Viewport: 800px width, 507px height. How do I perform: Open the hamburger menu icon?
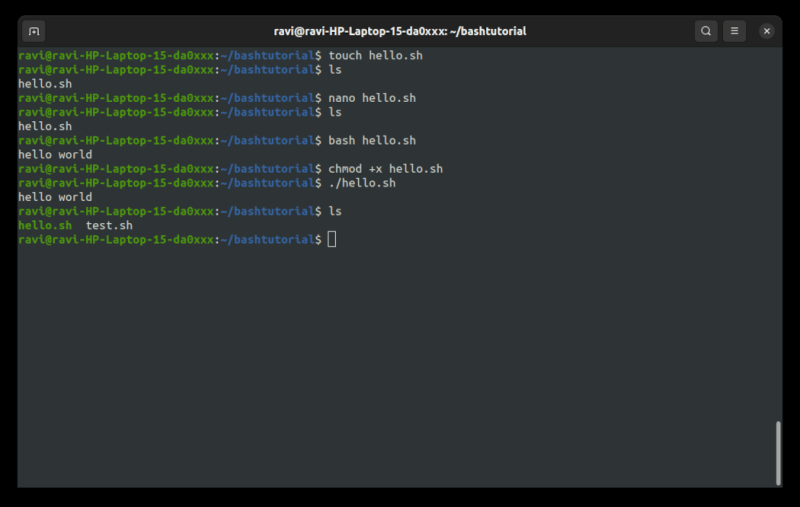734,31
